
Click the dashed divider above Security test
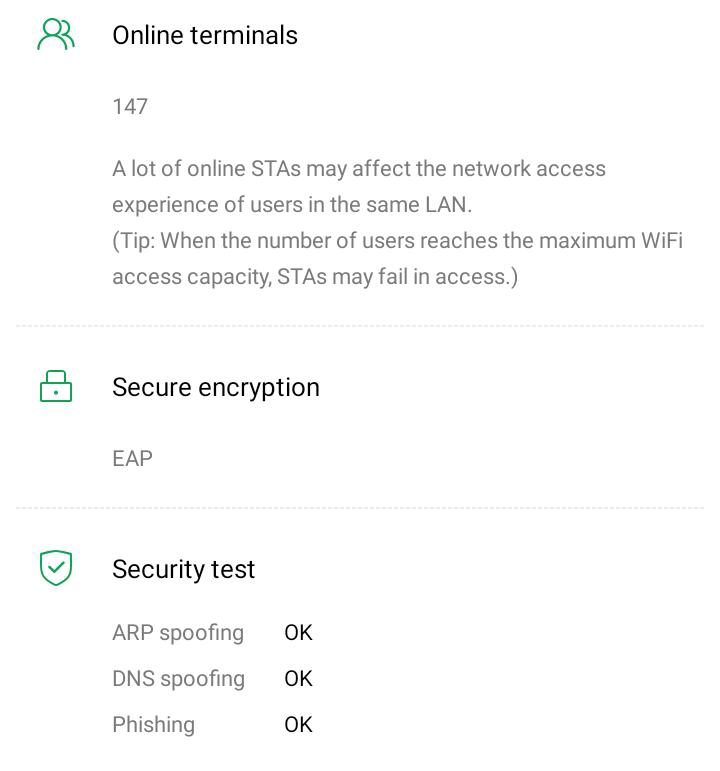coord(360,508)
